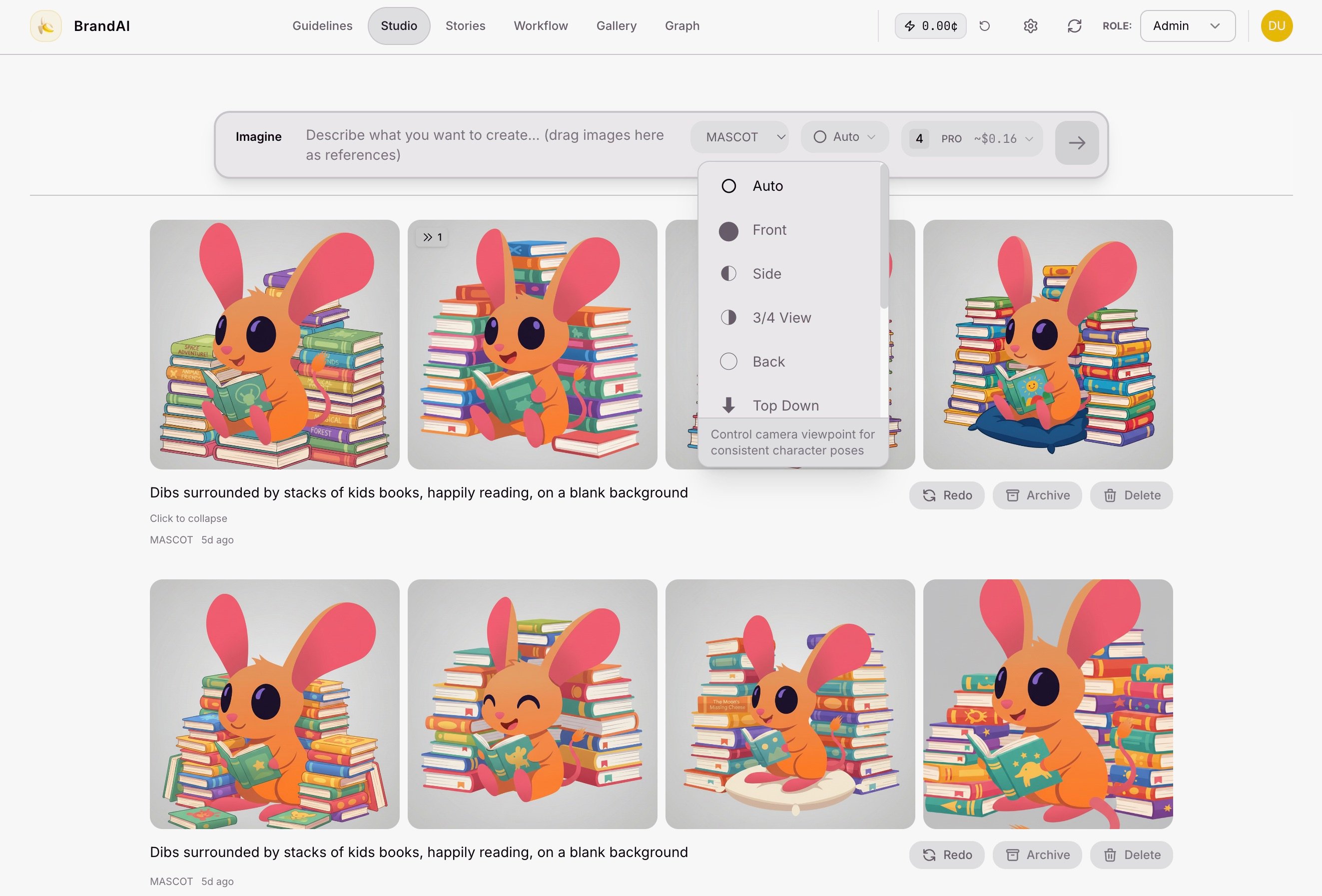This screenshot has width=1322, height=896.
Task: Select the Front viewpoint option
Action: tap(768, 230)
